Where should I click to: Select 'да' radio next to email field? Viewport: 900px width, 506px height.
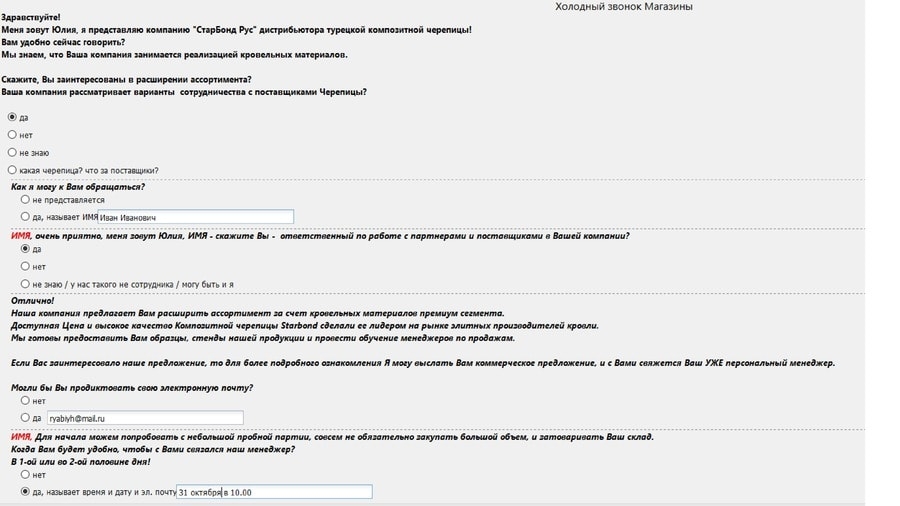click(x=25, y=418)
